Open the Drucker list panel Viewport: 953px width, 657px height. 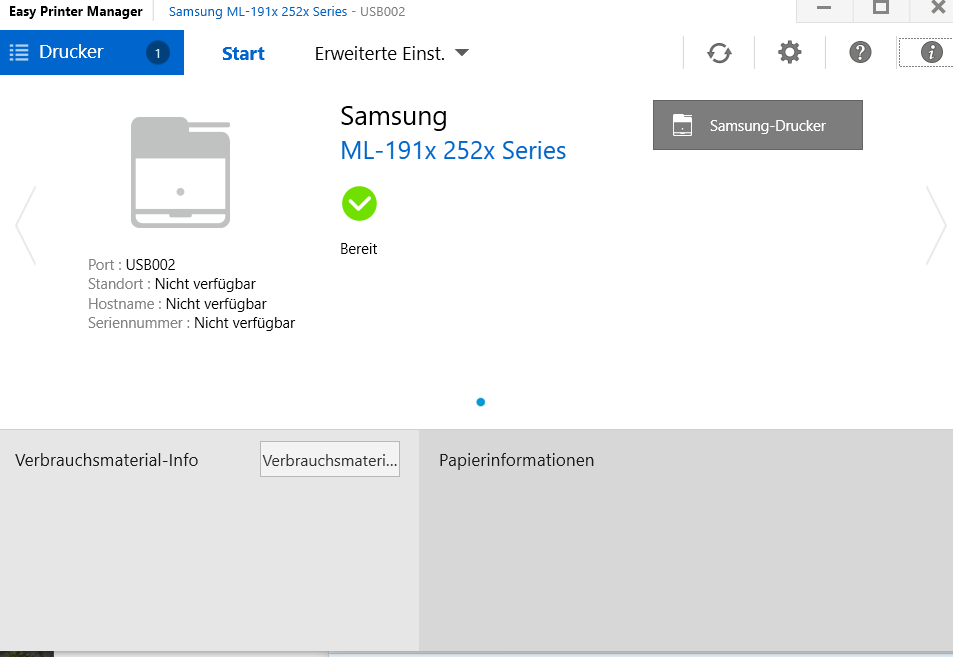tap(92, 52)
